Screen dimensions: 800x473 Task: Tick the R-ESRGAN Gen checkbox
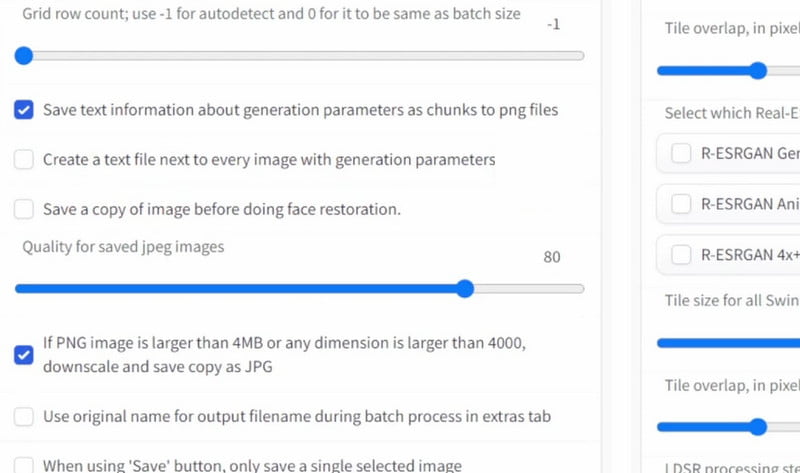(681, 154)
